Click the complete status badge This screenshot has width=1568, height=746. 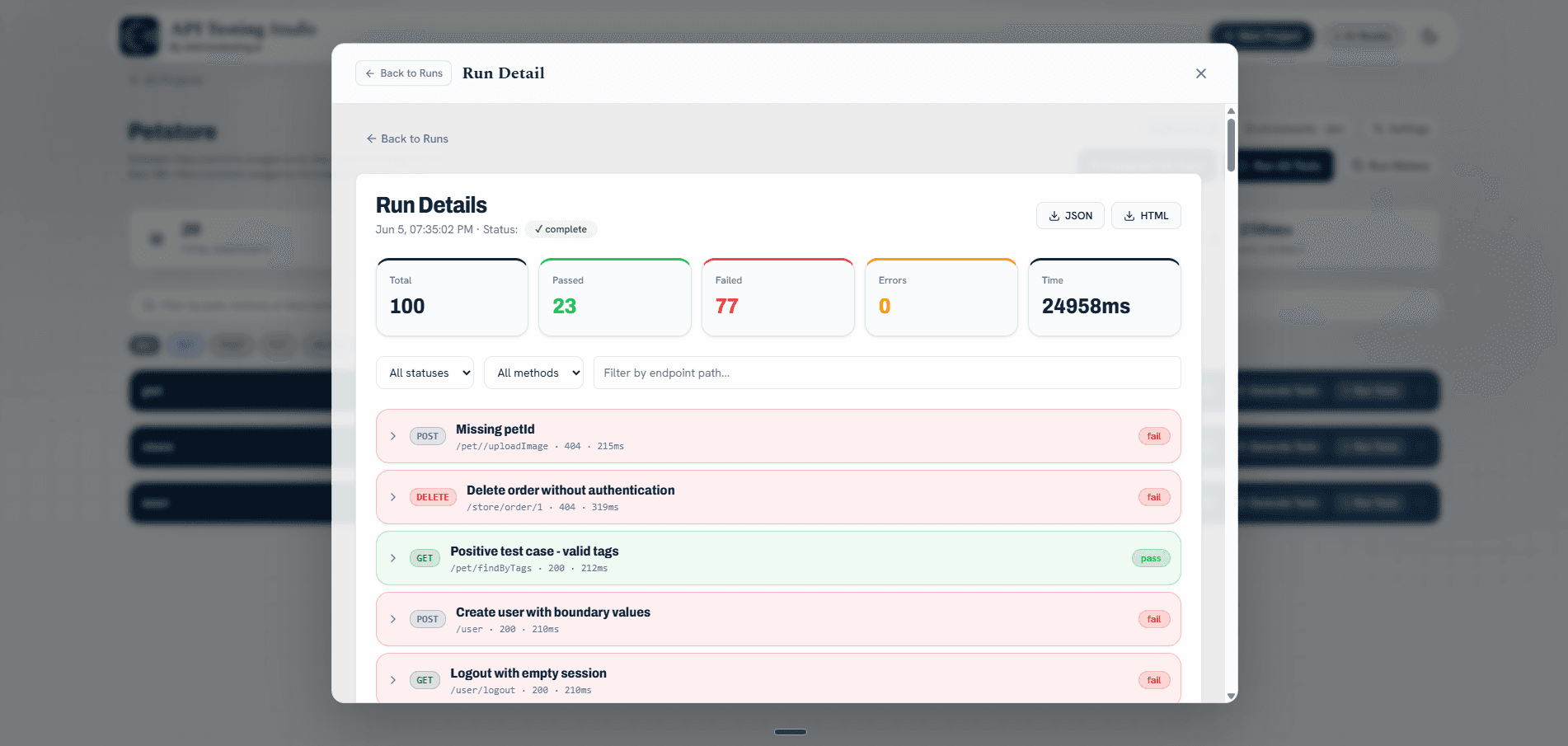(x=561, y=229)
